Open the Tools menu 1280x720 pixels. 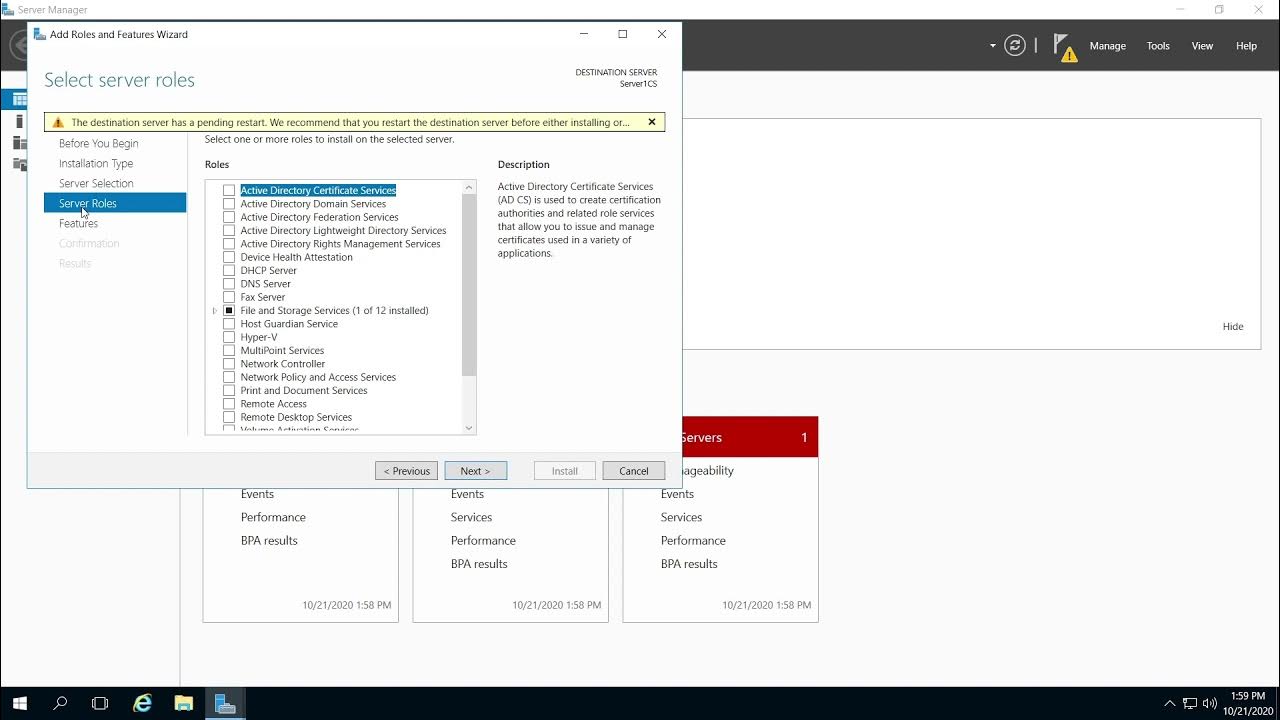(x=1158, y=46)
